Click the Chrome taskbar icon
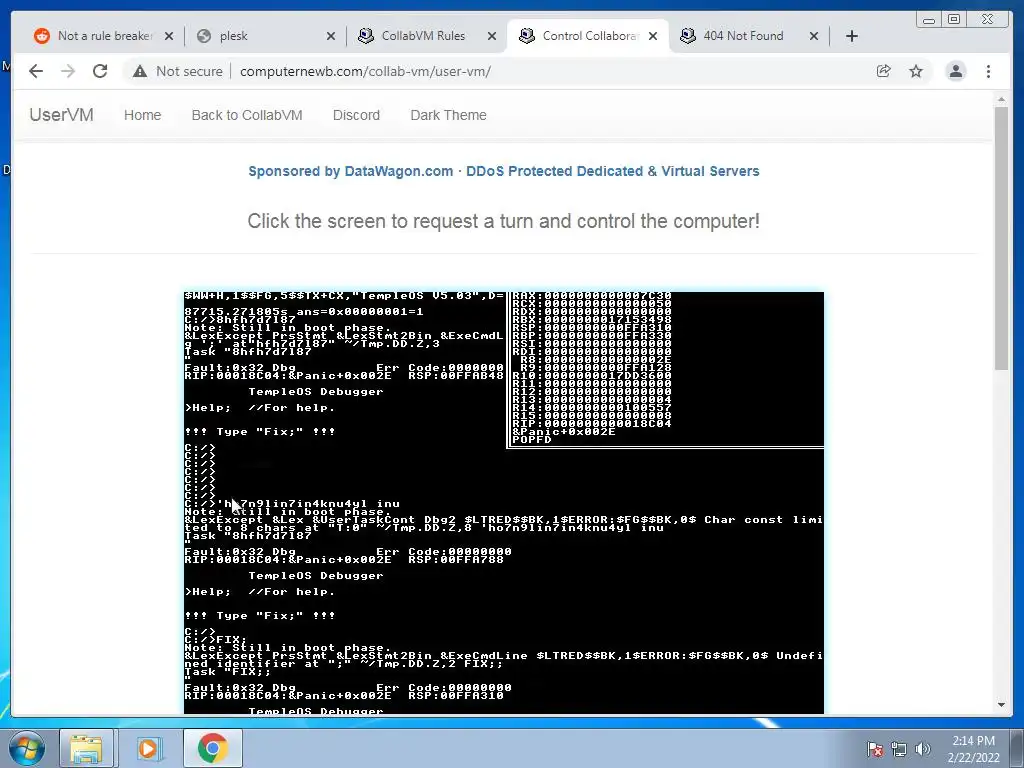The image size is (1024, 768). tap(212, 748)
